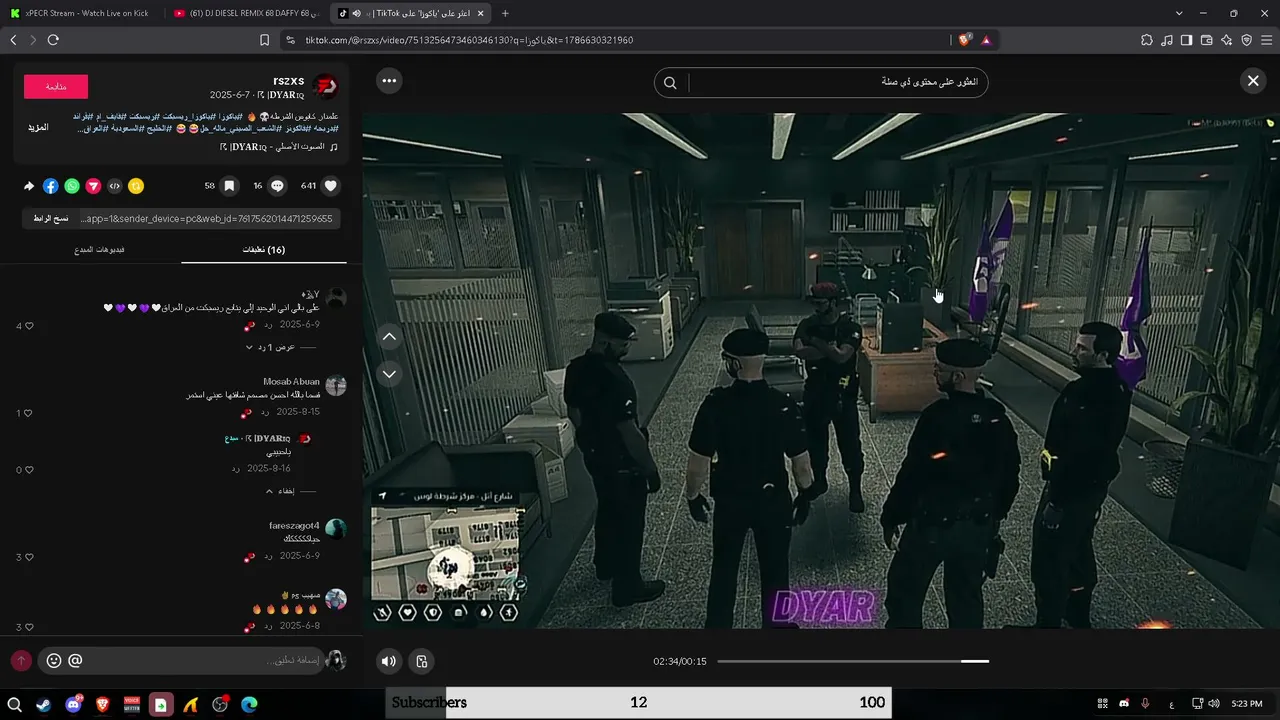The height and width of the screenshot is (720, 1280).
Task: Open the browser tab search dropdown
Action: point(1179,13)
